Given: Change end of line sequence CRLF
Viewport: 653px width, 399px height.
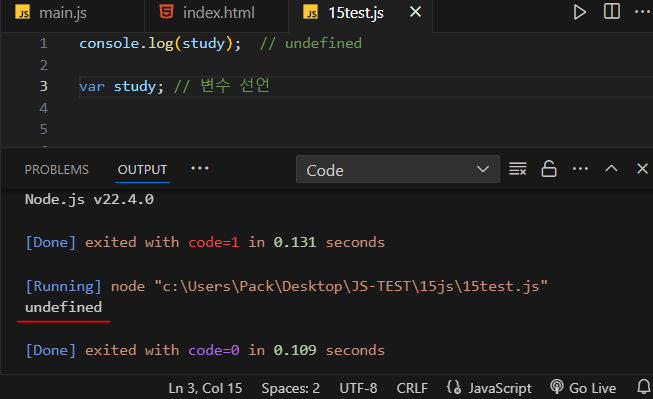Looking at the screenshot, I should [x=412, y=388].
